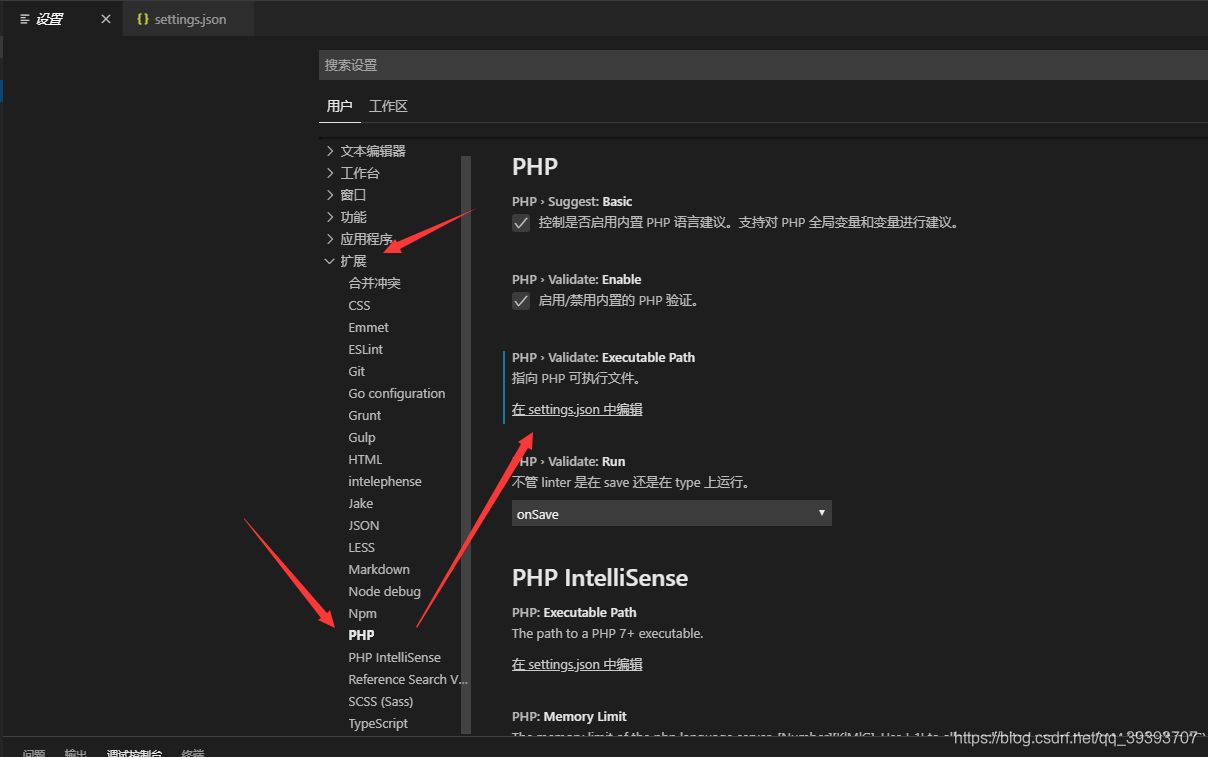Image resolution: width=1208 pixels, height=757 pixels.
Task: Open Git extension settings
Action: coord(356,371)
